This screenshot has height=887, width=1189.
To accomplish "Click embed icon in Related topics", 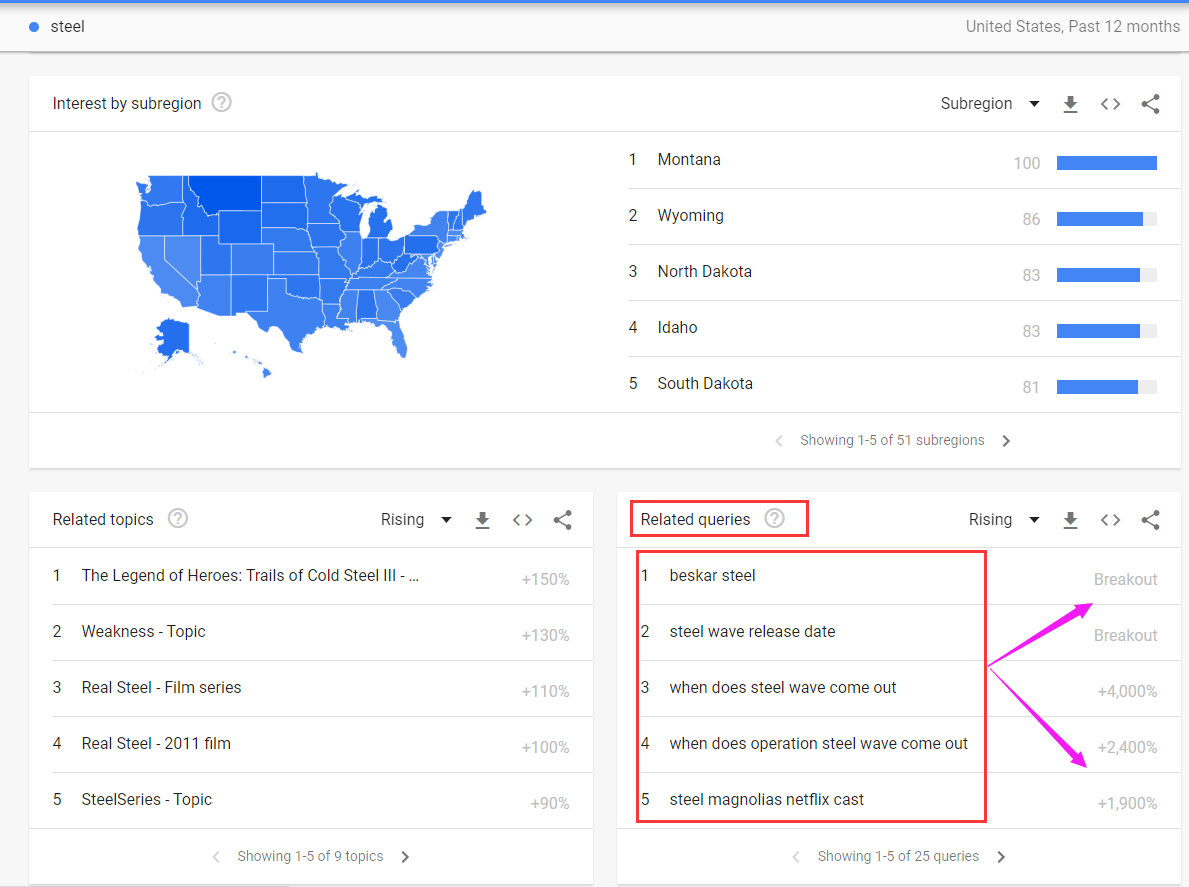I will (522, 520).
